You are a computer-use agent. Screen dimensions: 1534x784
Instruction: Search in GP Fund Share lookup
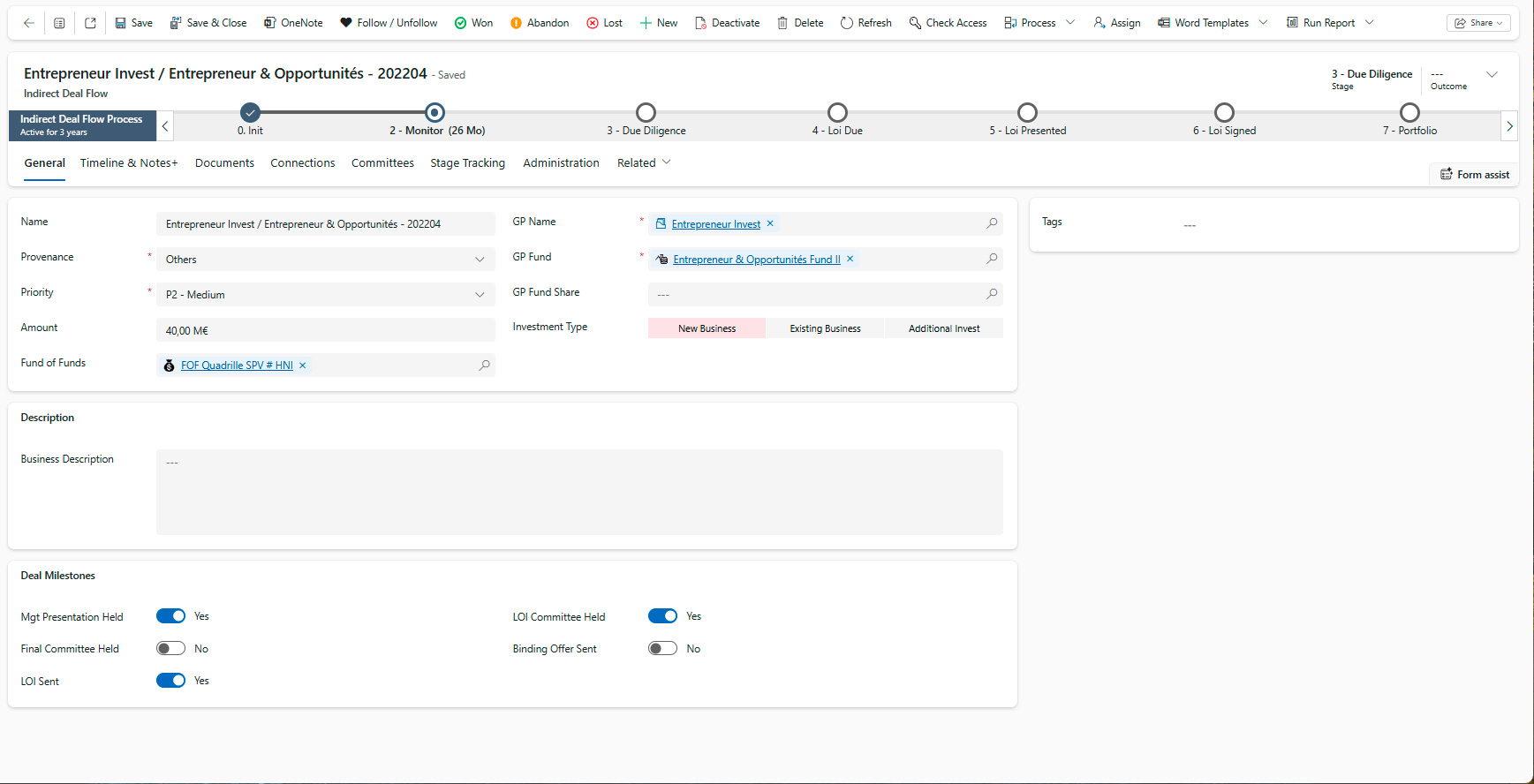[992, 294]
